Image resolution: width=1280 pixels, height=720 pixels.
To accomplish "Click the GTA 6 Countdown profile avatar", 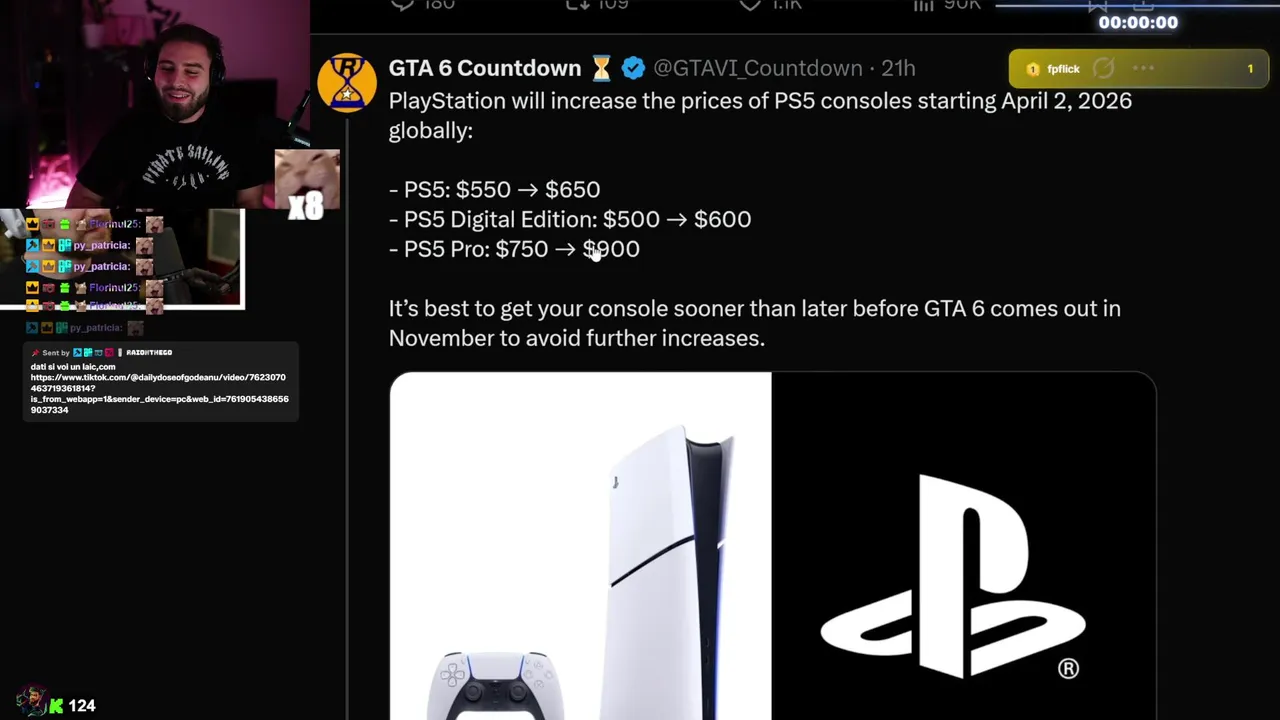I will tap(346, 83).
